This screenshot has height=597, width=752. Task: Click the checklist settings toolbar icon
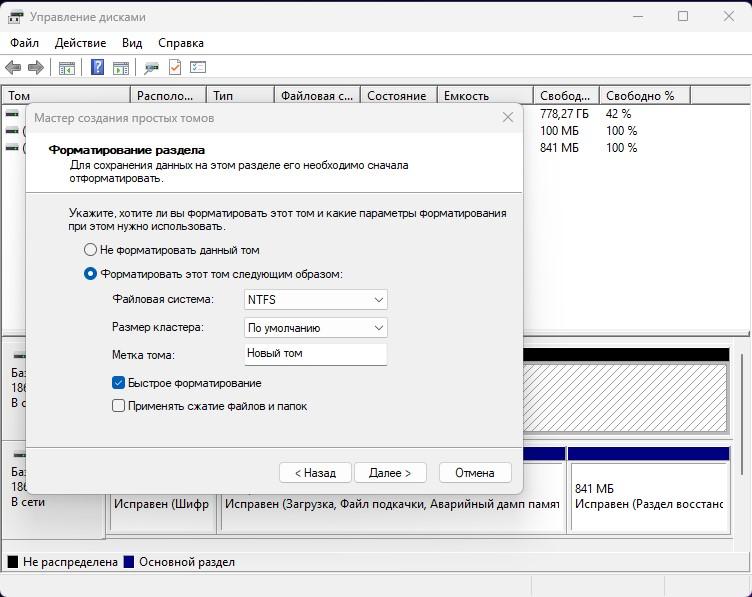pos(198,68)
